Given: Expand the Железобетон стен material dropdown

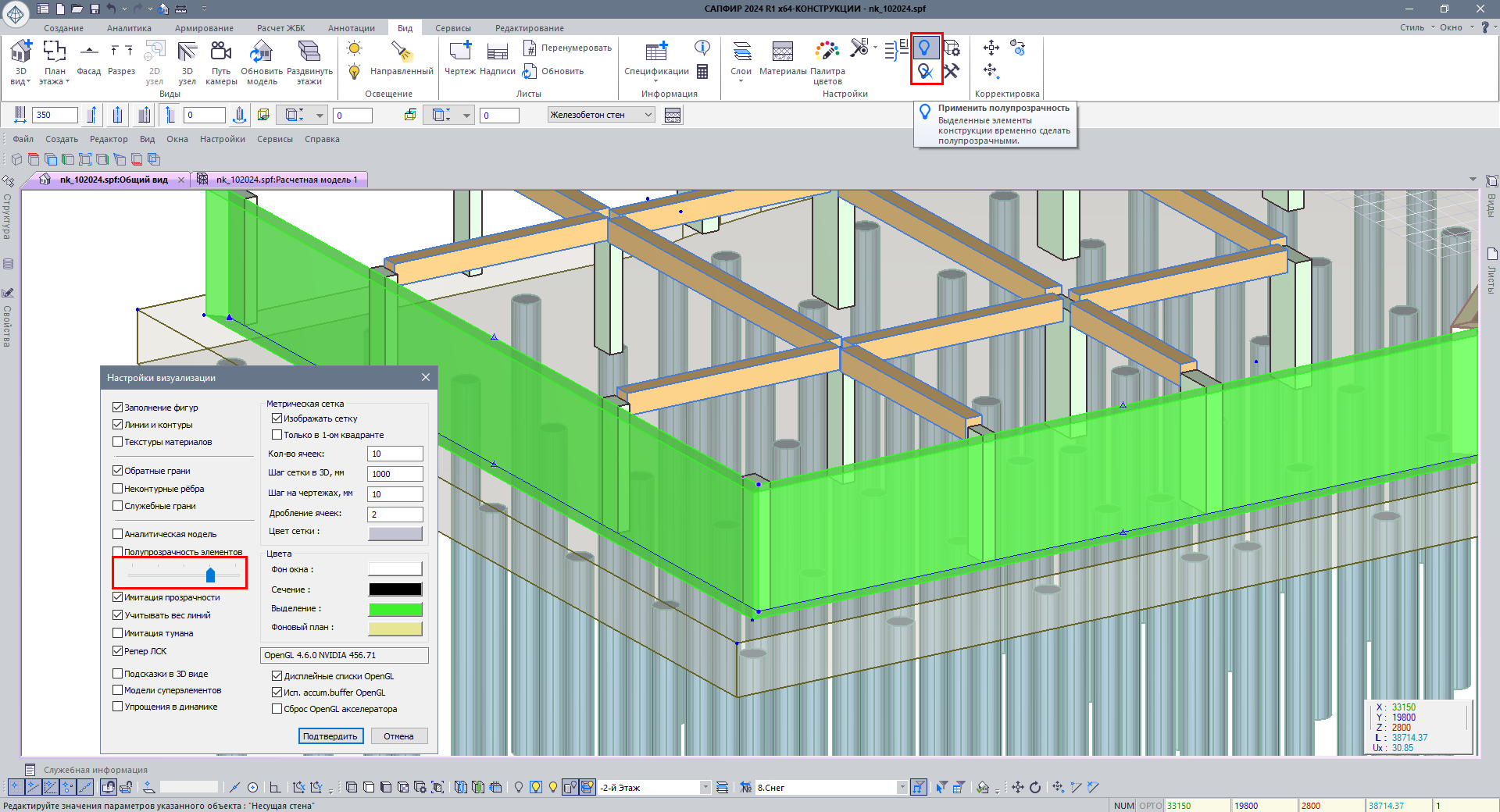Looking at the screenshot, I should [648, 115].
